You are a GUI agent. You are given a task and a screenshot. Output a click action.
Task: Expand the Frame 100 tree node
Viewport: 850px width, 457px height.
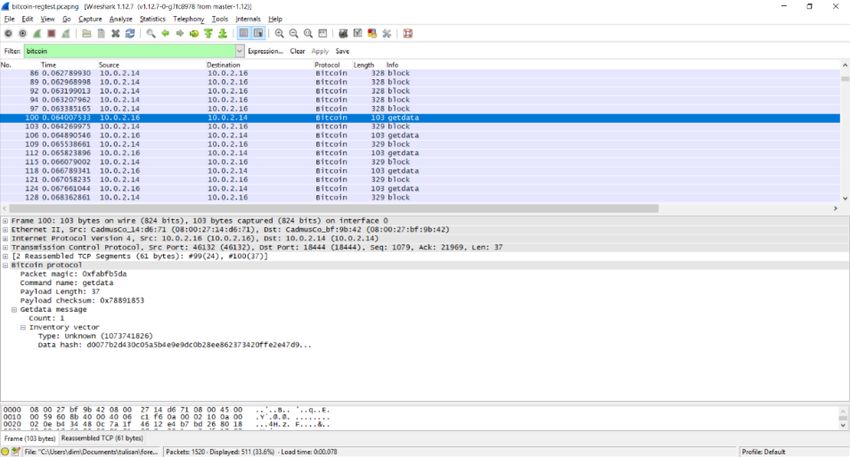pos(5,221)
